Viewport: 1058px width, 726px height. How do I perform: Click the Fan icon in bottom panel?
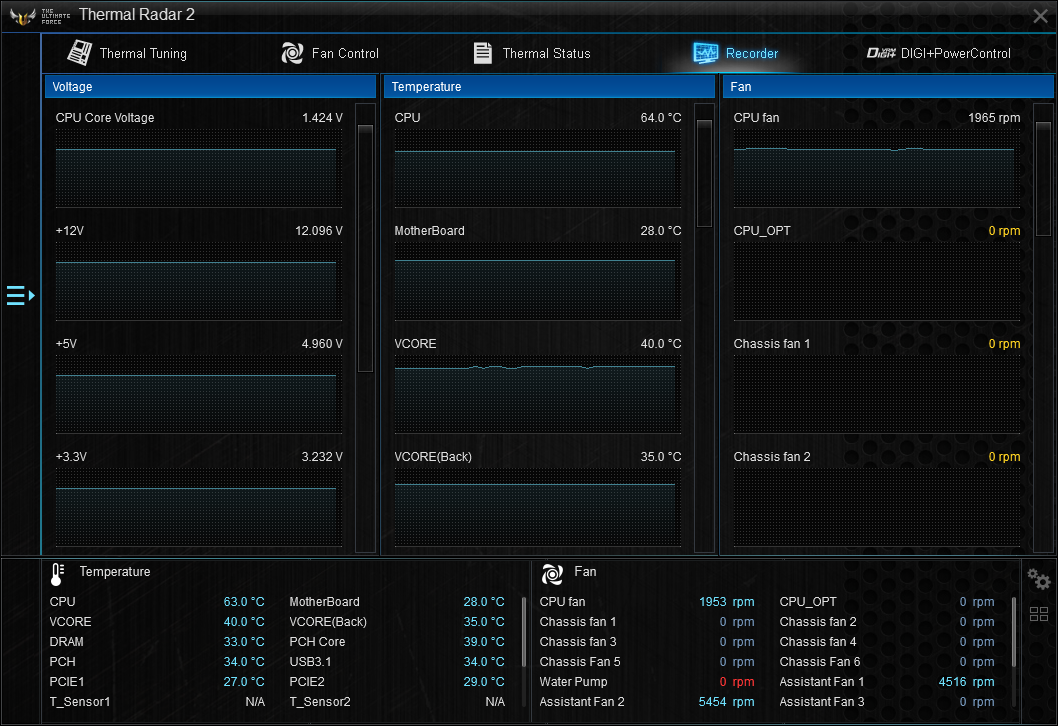pos(552,574)
